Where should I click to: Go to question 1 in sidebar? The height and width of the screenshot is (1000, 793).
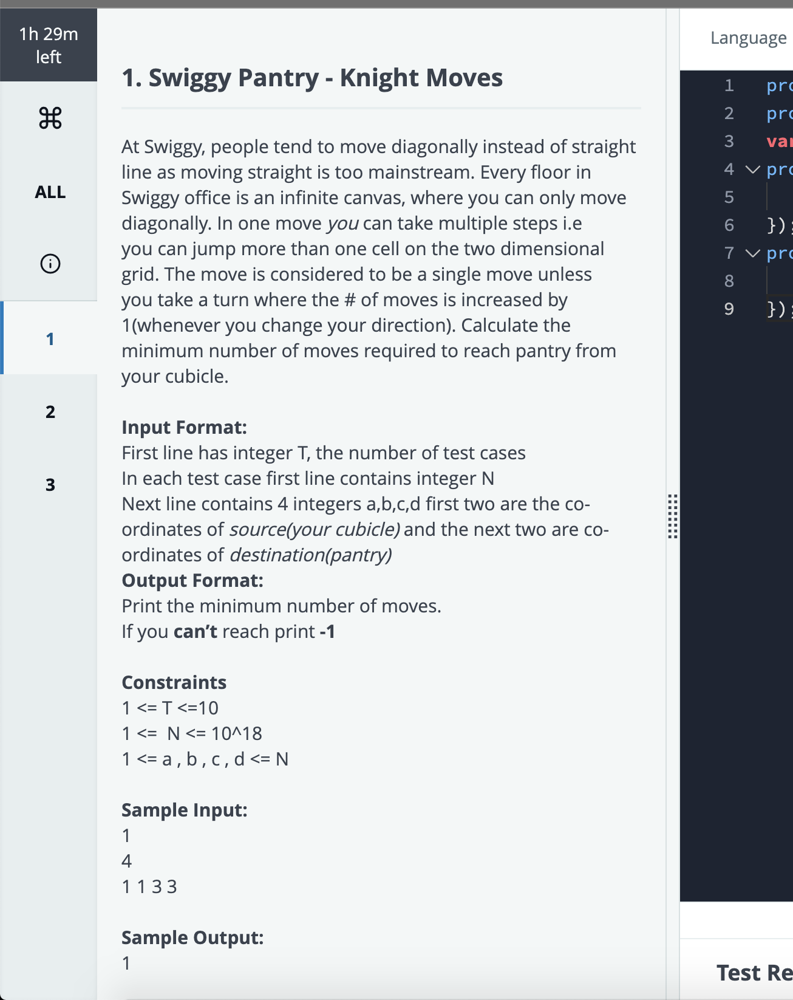coord(50,339)
